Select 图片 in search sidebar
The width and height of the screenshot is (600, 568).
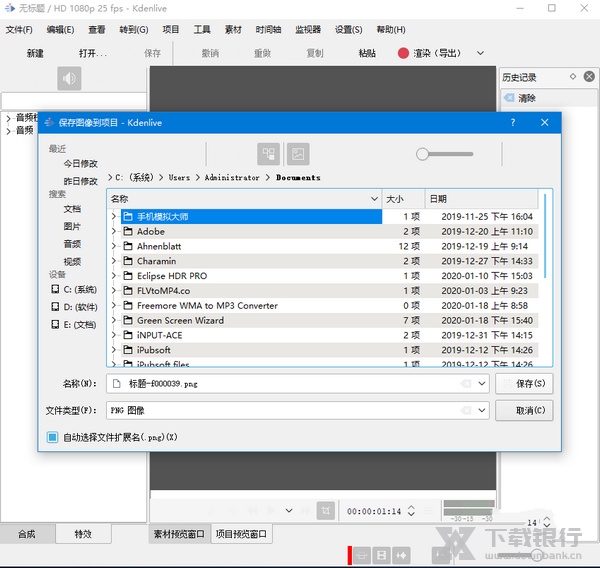click(x=72, y=226)
